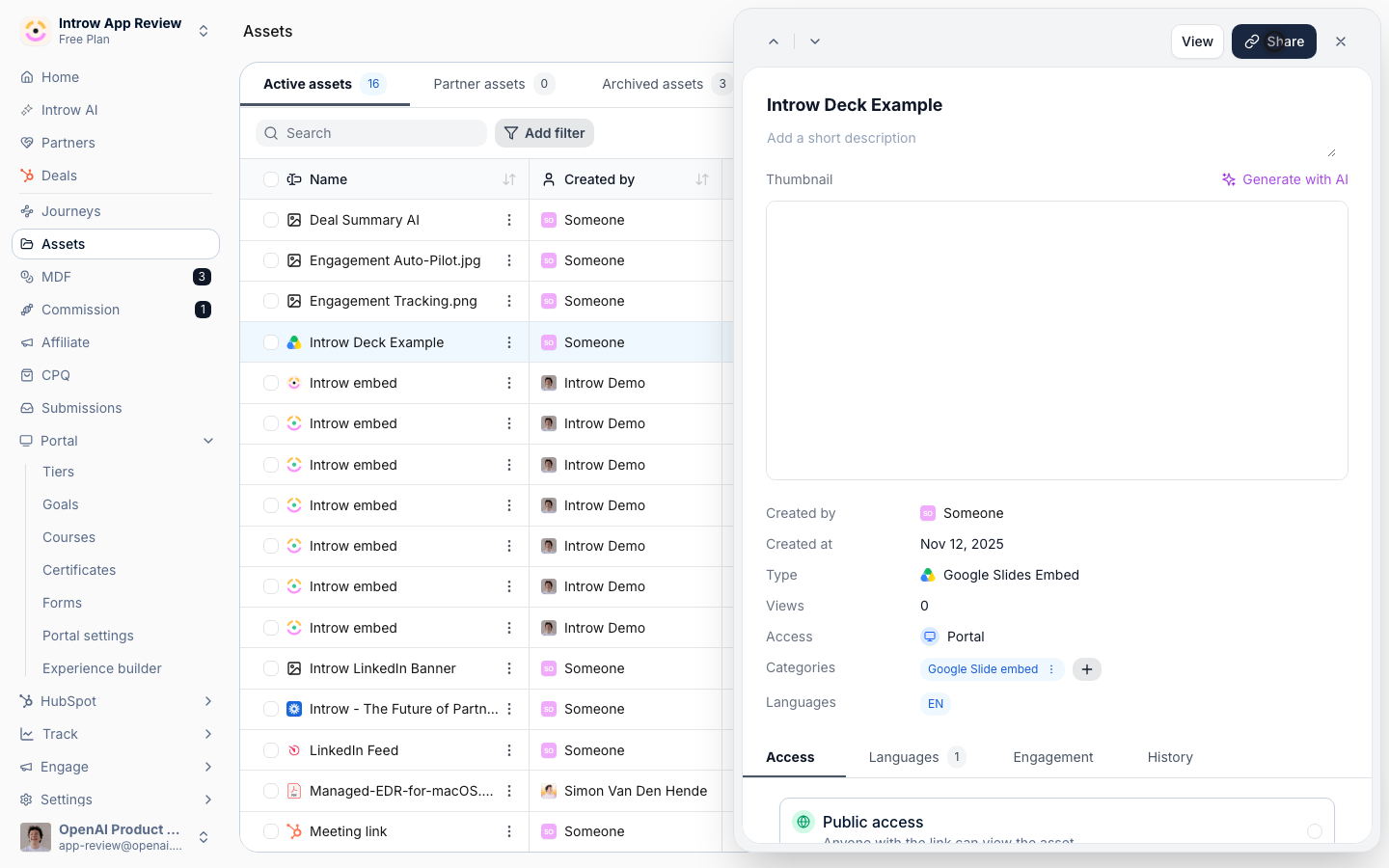Image resolution: width=1389 pixels, height=868 pixels.
Task: Open row menu for Meeting link
Action: click(x=509, y=831)
